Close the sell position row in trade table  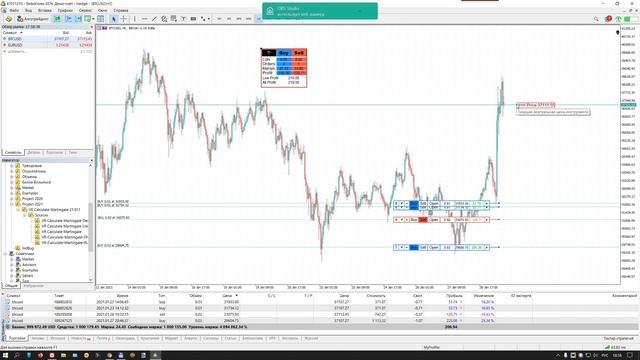[461, 315]
